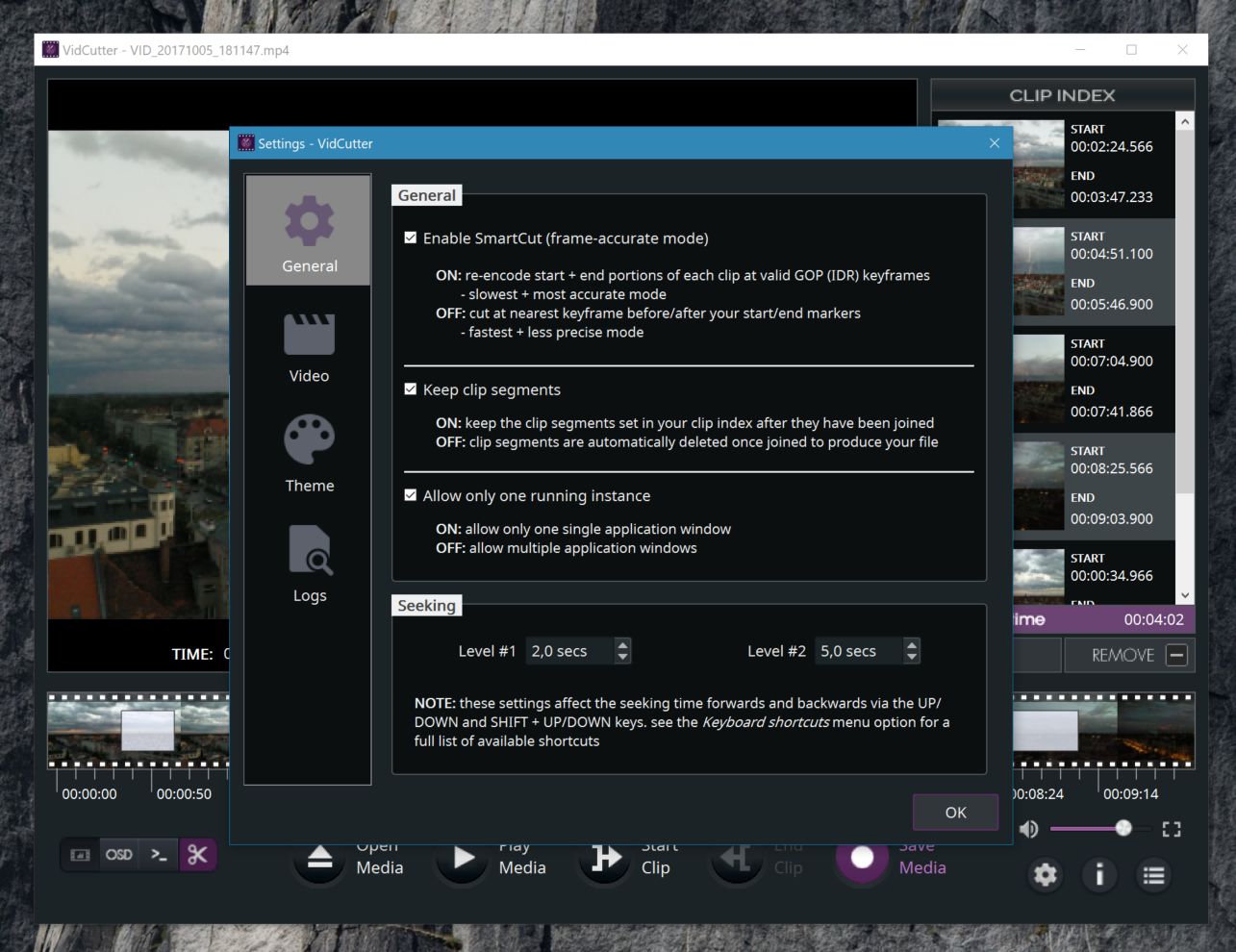The height and width of the screenshot is (952, 1236).
Task: Disable the Enable SmartCut checkbox
Action: [411, 238]
